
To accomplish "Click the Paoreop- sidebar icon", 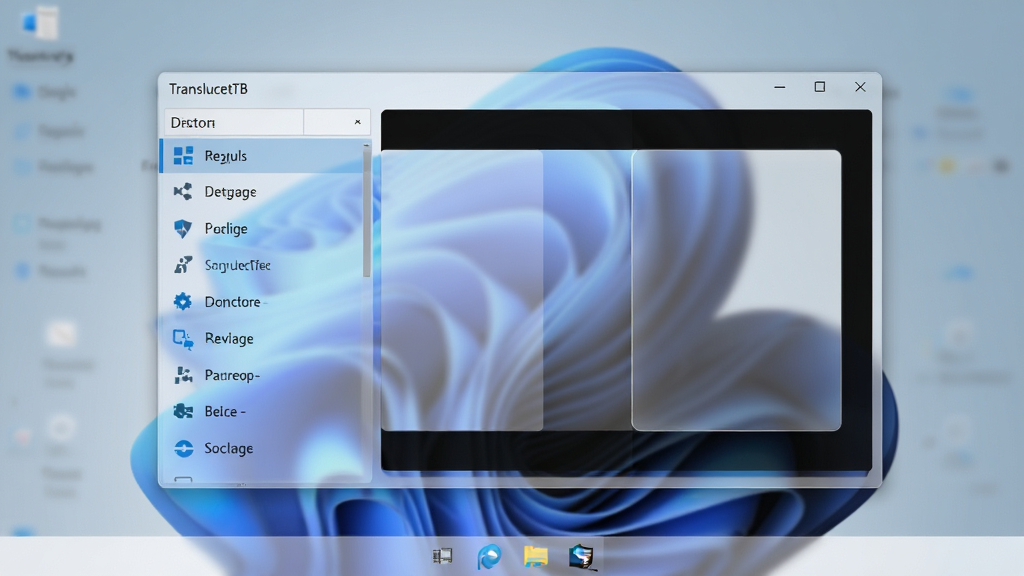I will 183,375.
